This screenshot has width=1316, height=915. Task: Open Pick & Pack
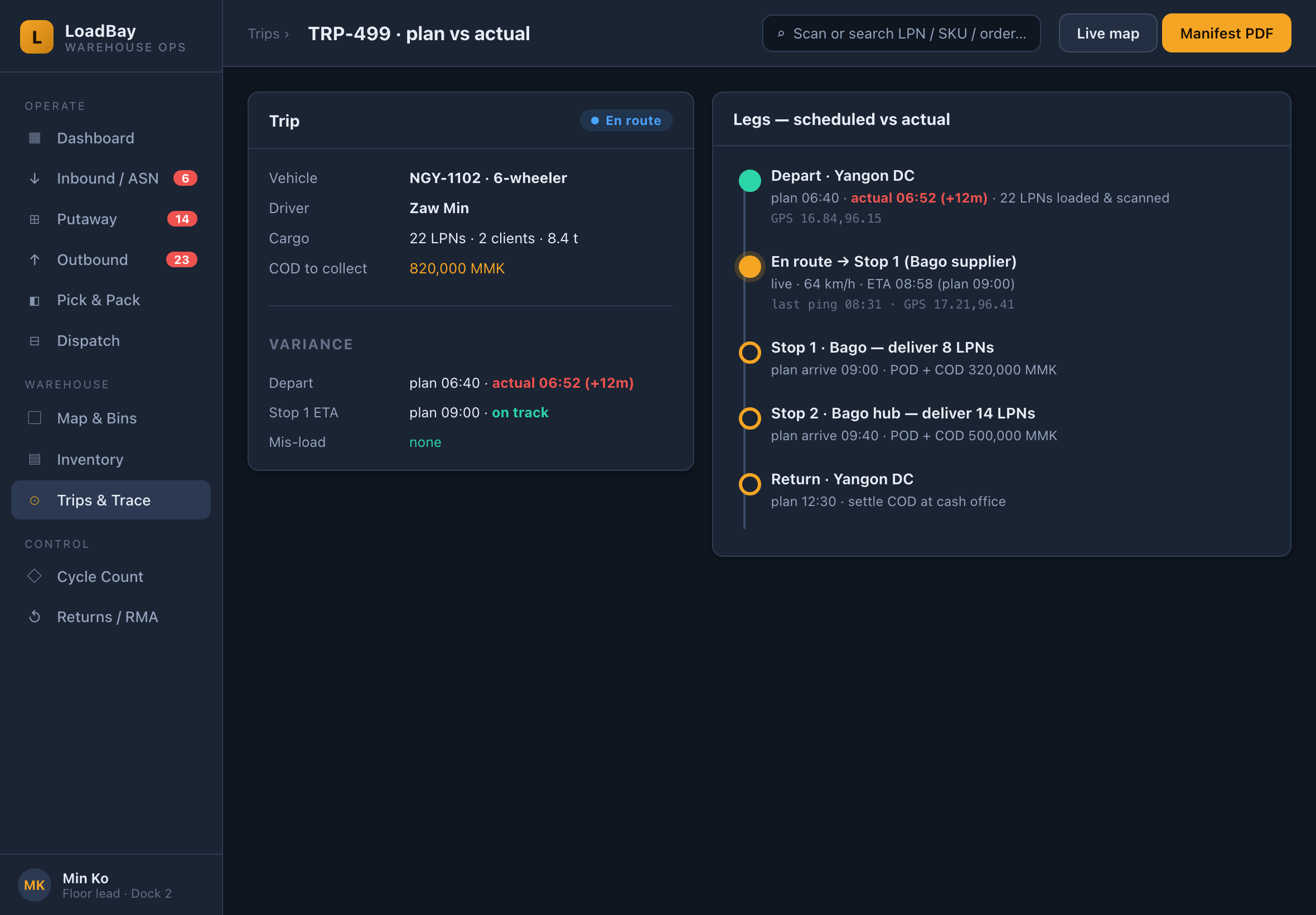tap(111, 300)
